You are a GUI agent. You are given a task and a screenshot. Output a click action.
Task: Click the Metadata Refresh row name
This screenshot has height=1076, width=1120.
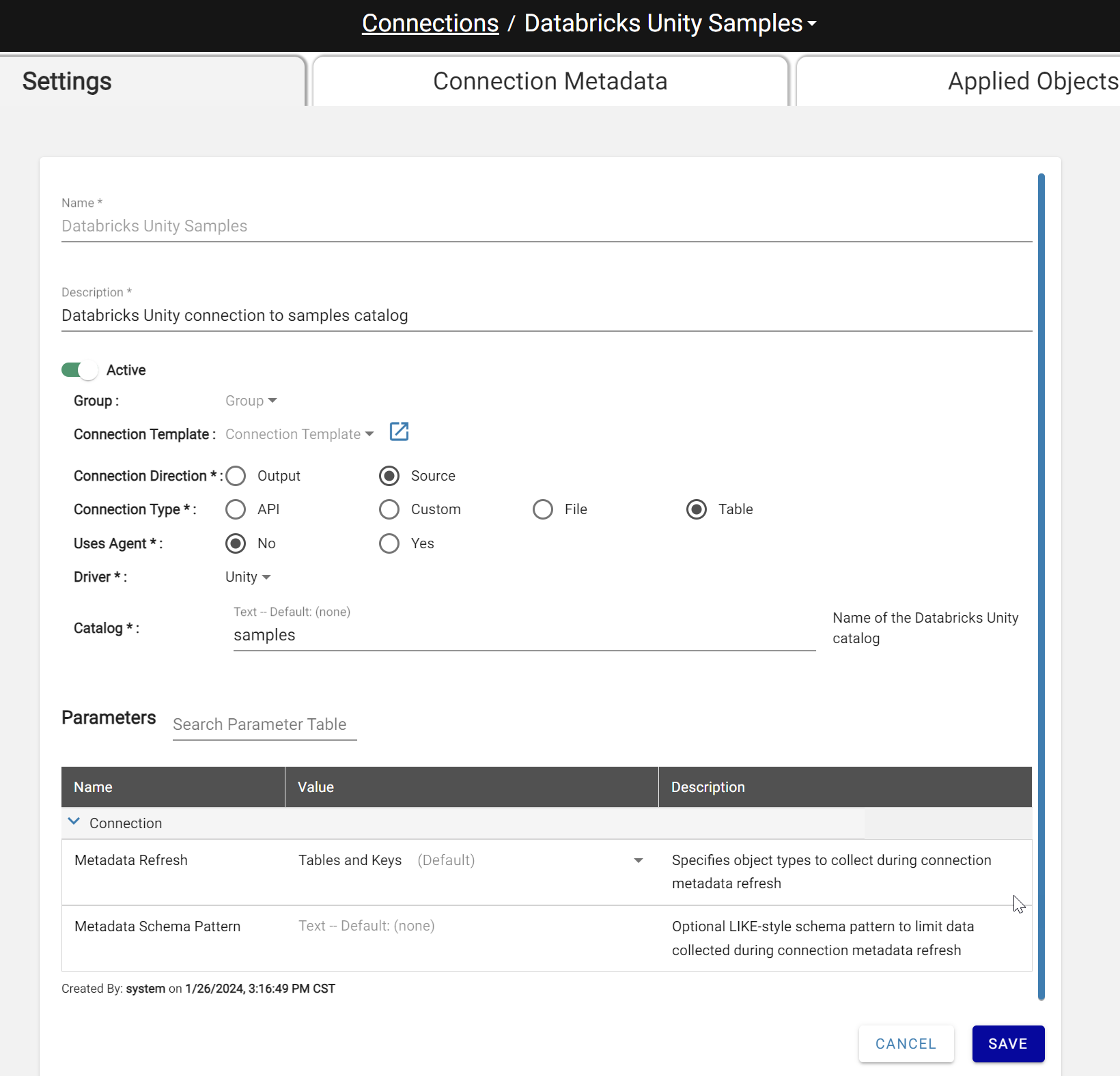[x=131, y=860]
